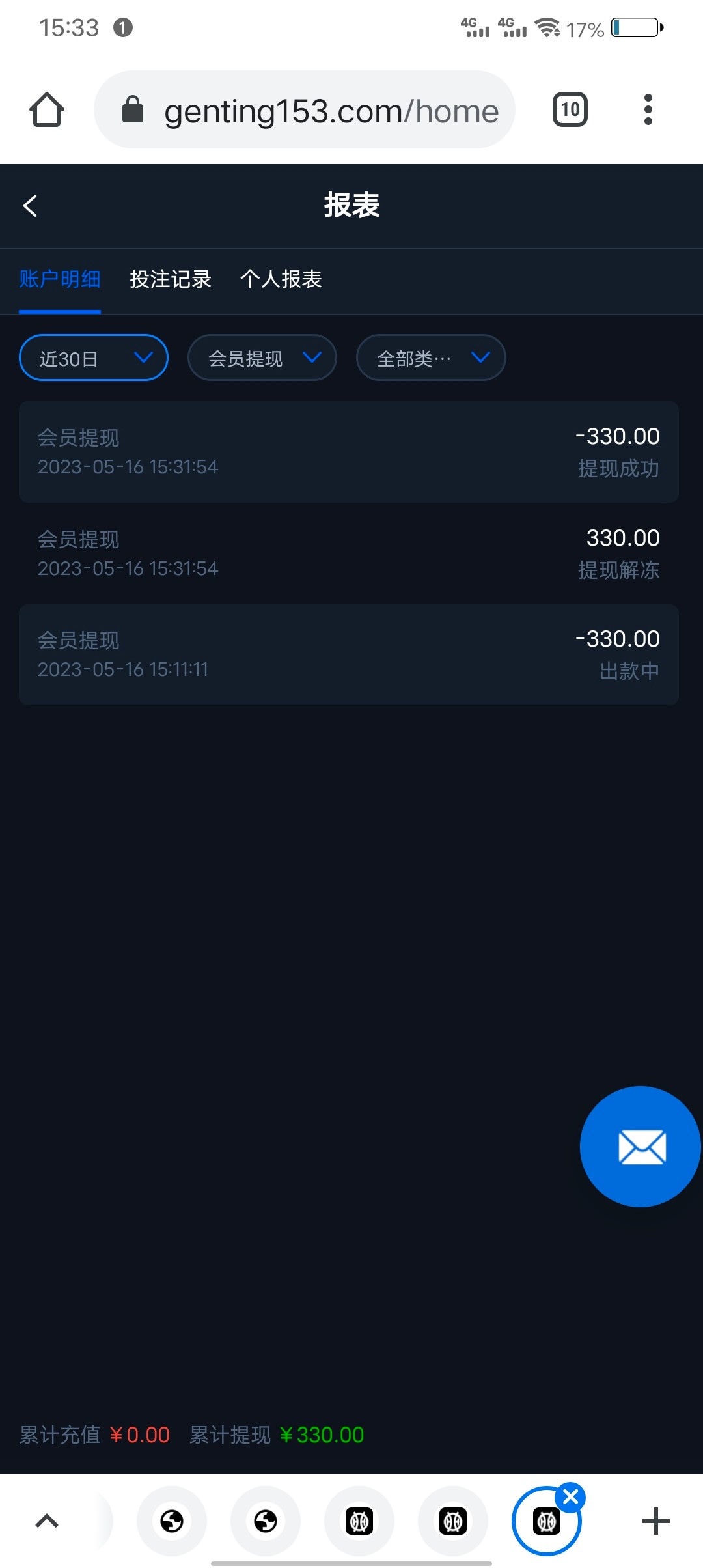This screenshot has width=703, height=1568.
Task: Tap the site lock security icon
Action: point(133,109)
